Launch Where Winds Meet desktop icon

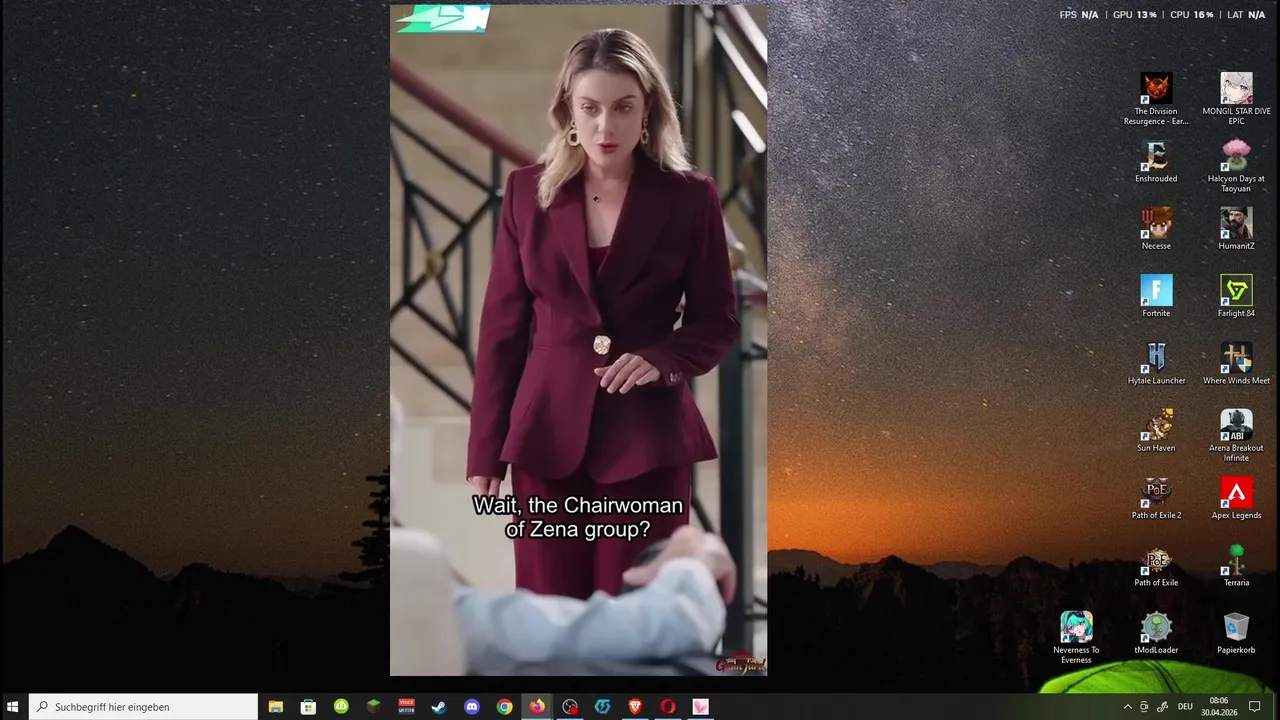coord(1236,363)
